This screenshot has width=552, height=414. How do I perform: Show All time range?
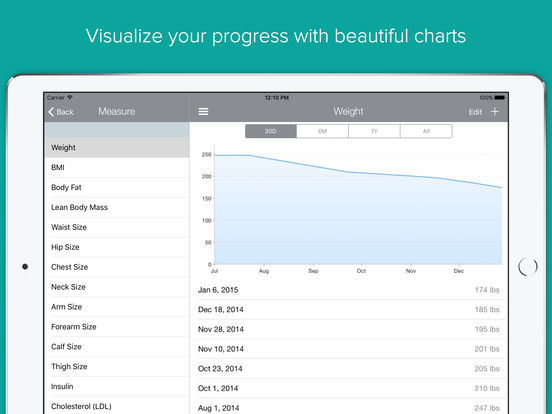click(426, 131)
